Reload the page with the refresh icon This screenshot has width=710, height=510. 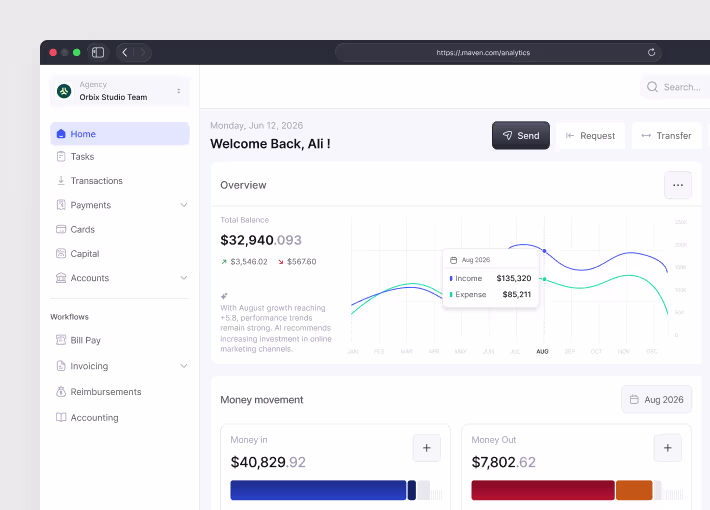(x=651, y=53)
